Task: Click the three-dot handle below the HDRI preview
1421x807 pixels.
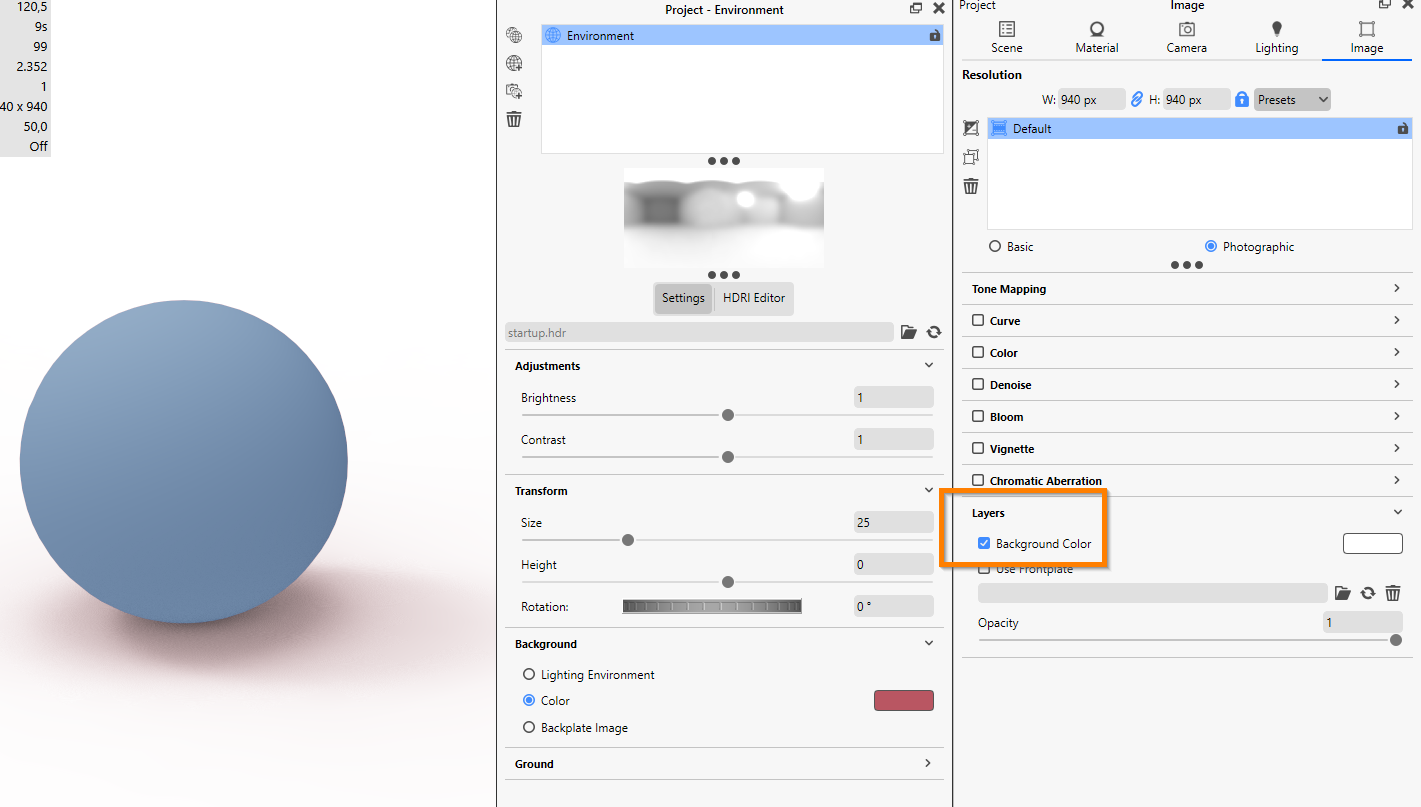Action: point(723,275)
